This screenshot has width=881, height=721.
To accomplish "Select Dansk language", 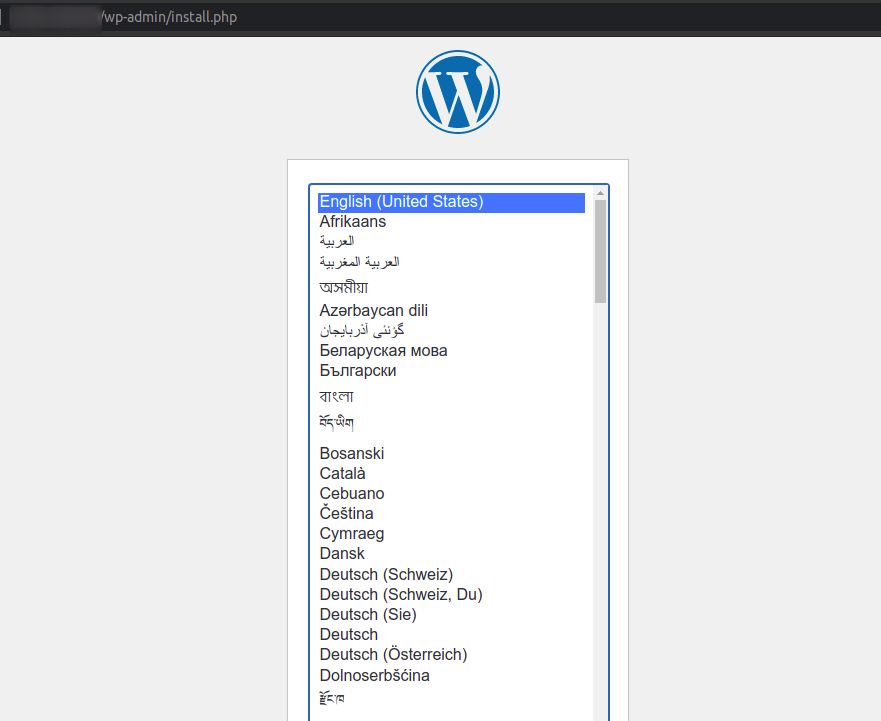I will (451, 554).
